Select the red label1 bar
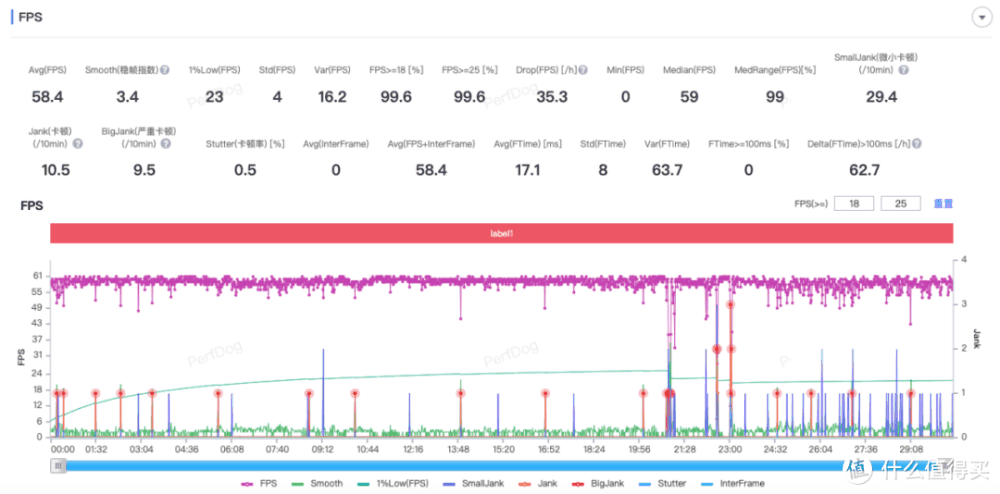 pyautogui.click(x=501, y=233)
